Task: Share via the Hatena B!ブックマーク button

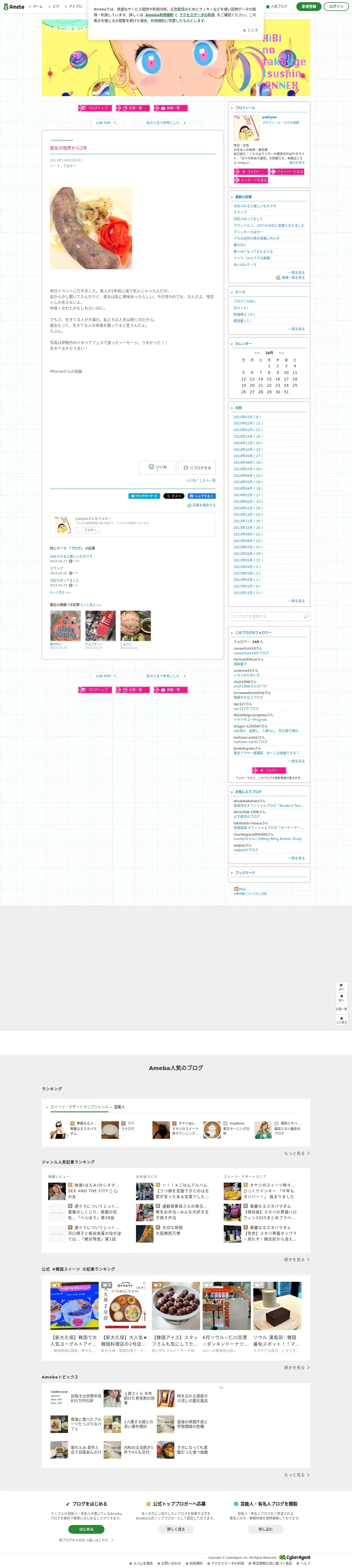Action: pyautogui.click(x=144, y=496)
